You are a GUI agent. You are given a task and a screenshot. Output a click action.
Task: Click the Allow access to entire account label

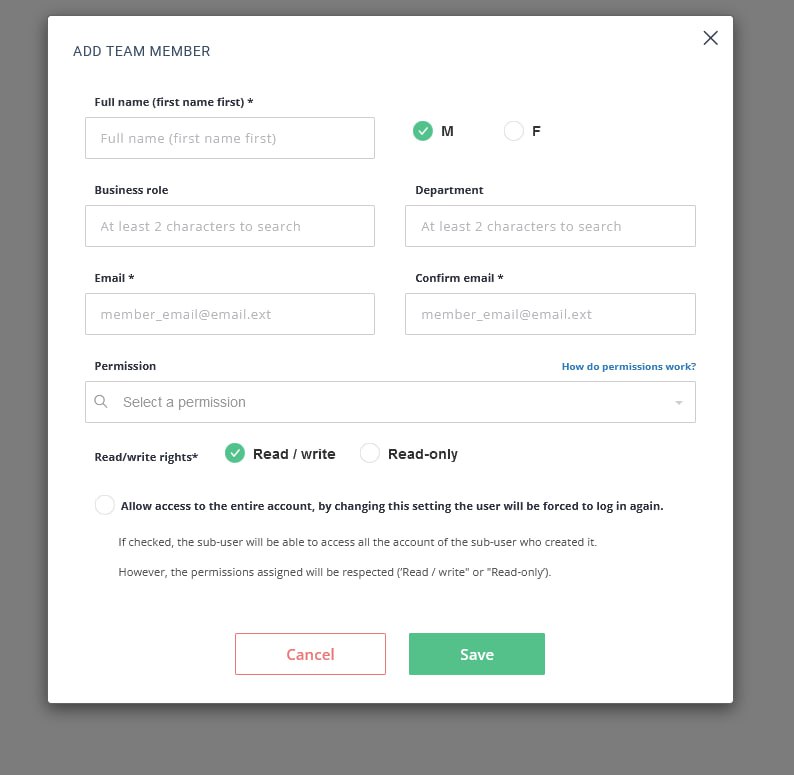[392, 506]
